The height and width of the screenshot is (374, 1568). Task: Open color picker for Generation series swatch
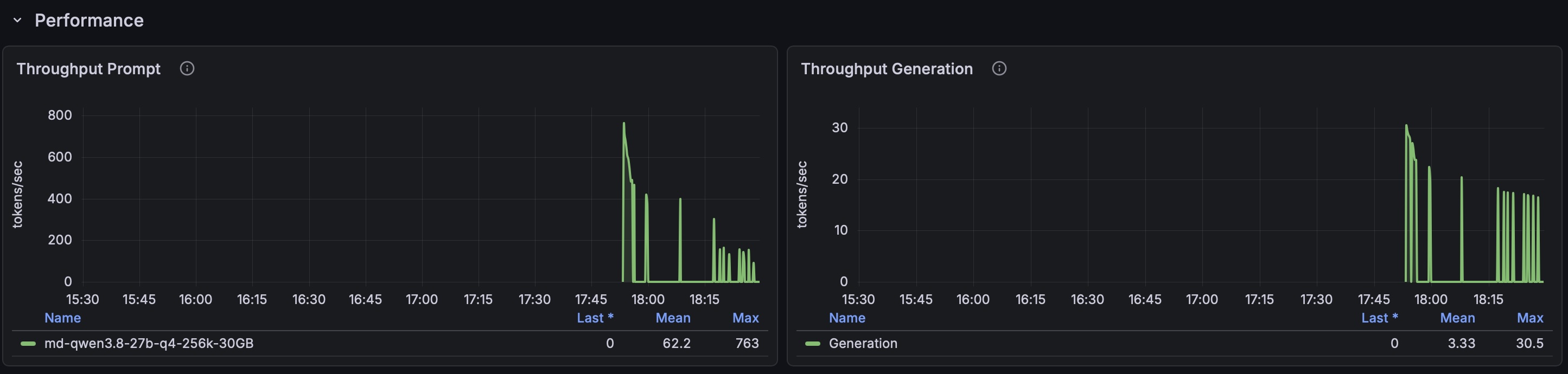(x=813, y=344)
